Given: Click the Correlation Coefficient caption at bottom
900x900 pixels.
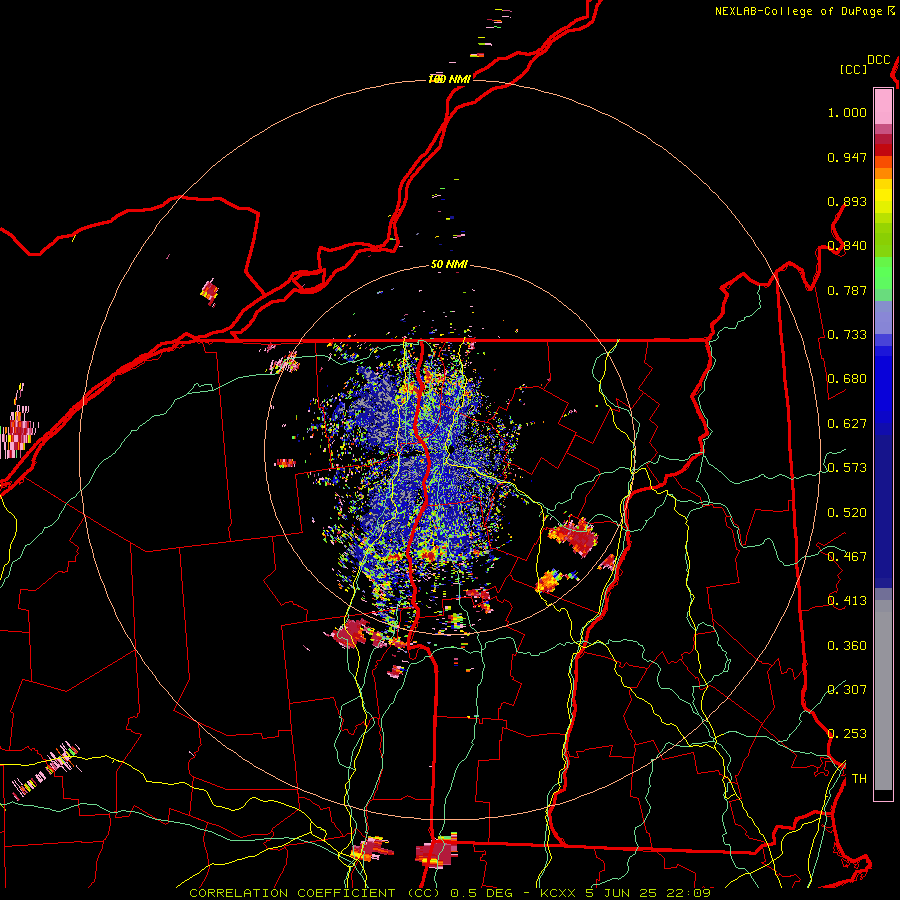Looking at the screenshot, I should pyautogui.click(x=450, y=893).
